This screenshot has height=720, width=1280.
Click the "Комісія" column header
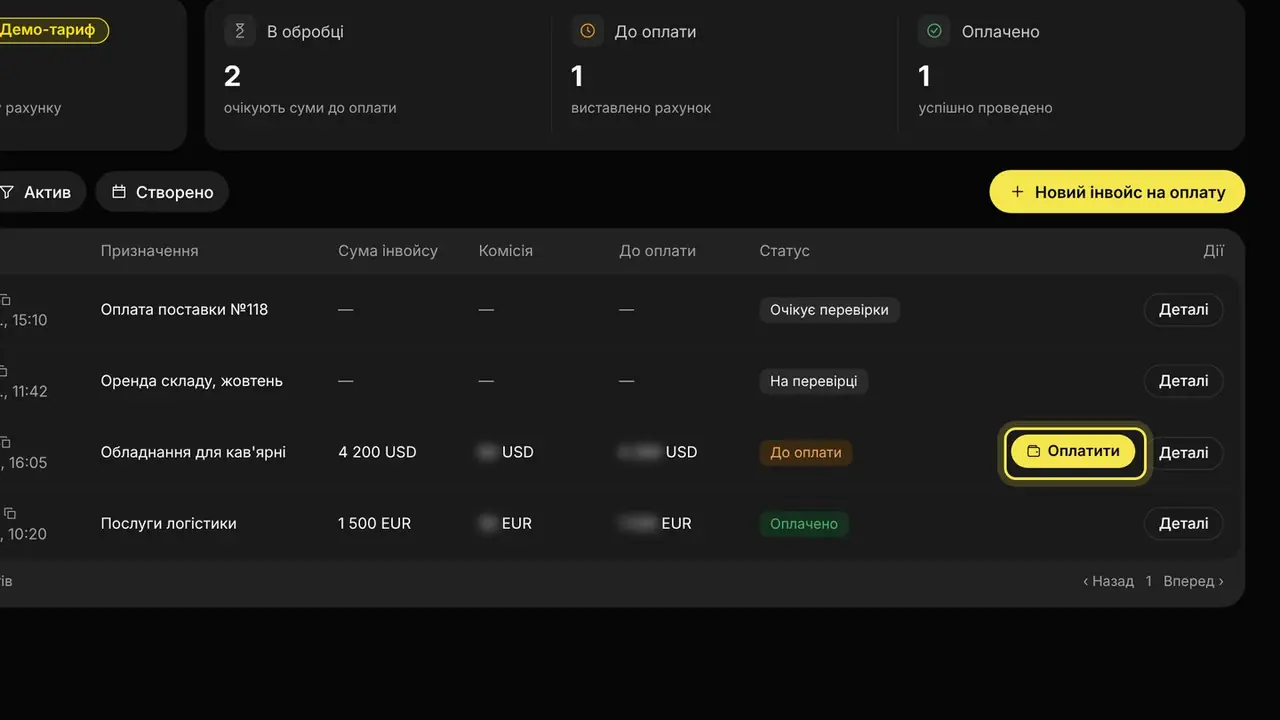click(x=506, y=251)
